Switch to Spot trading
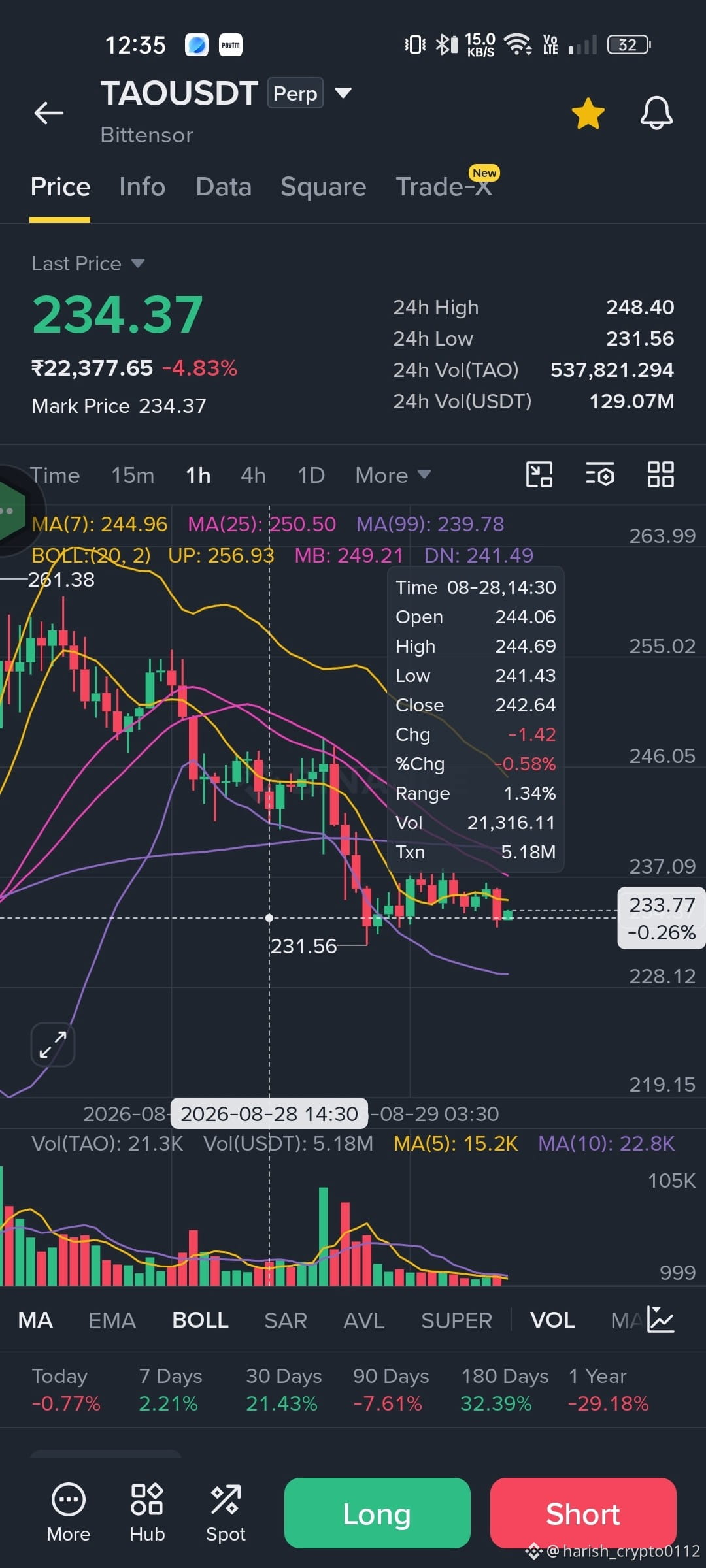The image size is (706, 1568). pyautogui.click(x=226, y=1512)
